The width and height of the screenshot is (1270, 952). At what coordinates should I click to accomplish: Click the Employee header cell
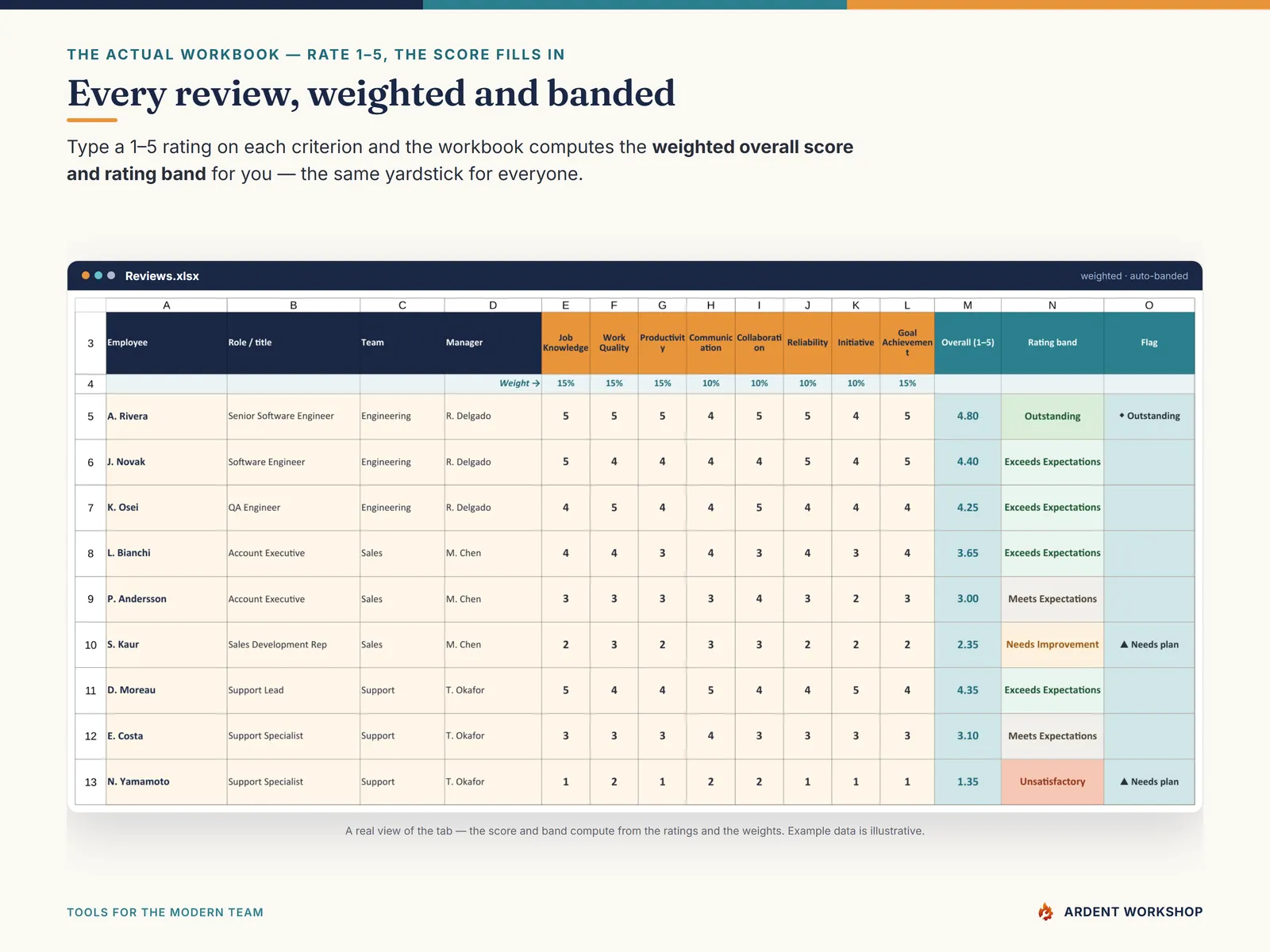(x=167, y=343)
